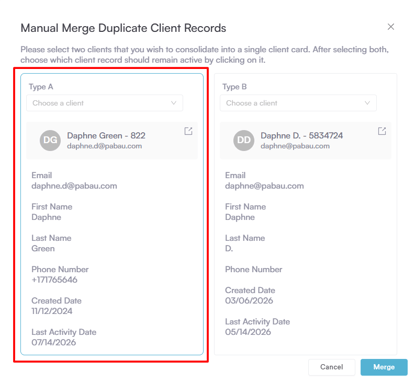This screenshot has width=415, height=384.
Task: Click created date 11/12/2024
Action: (x=52, y=311)
